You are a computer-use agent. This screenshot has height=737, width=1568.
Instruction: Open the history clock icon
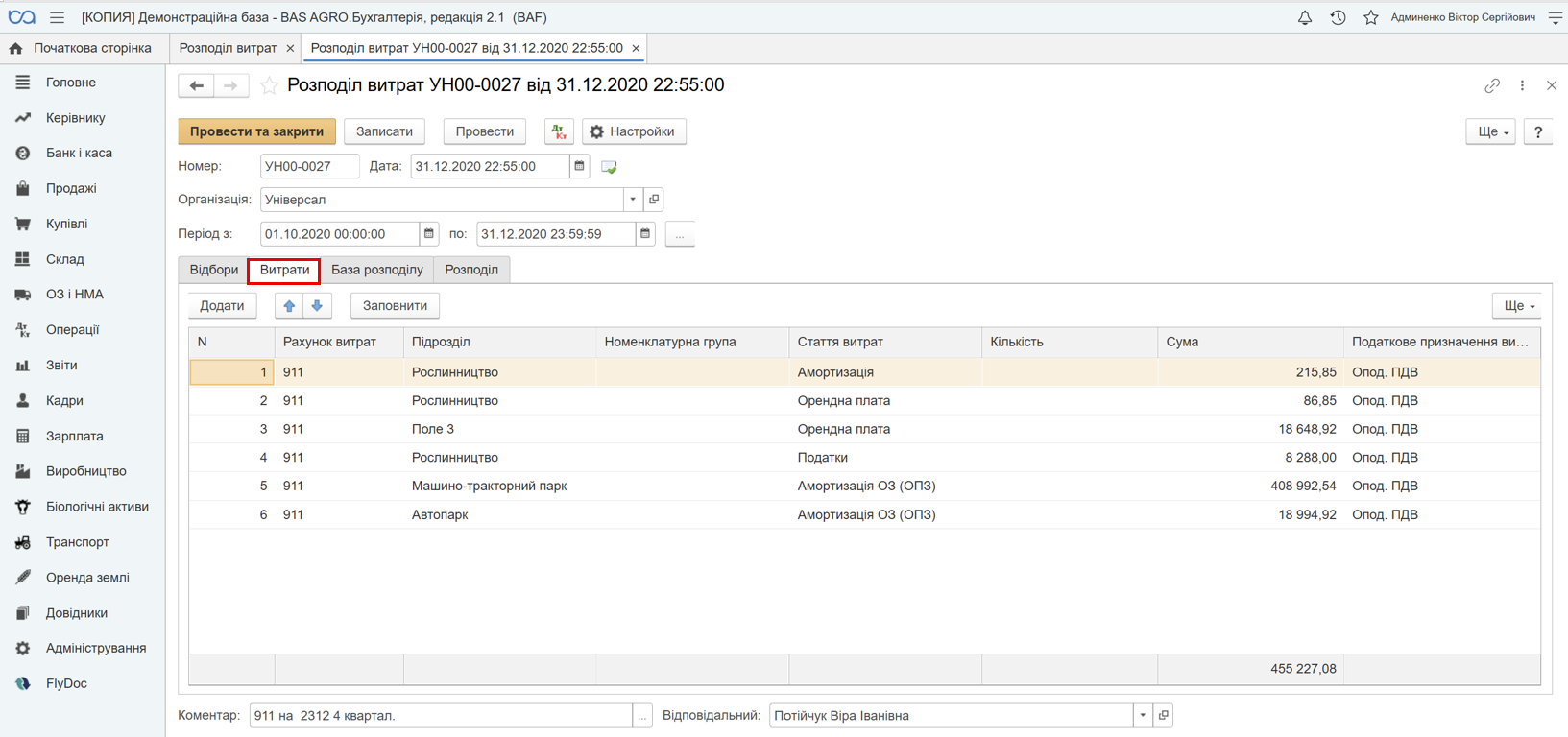[x=1338, y=17]
